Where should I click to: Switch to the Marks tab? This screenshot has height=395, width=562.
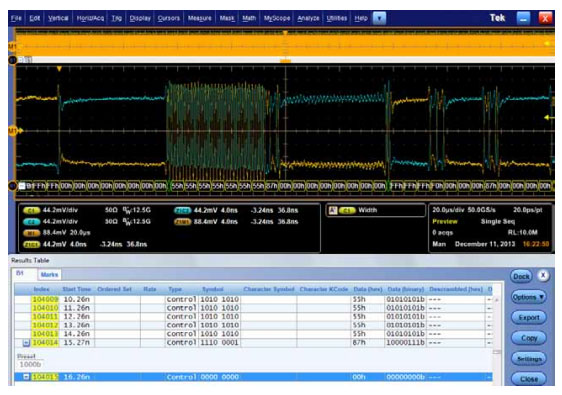[49, 275]
